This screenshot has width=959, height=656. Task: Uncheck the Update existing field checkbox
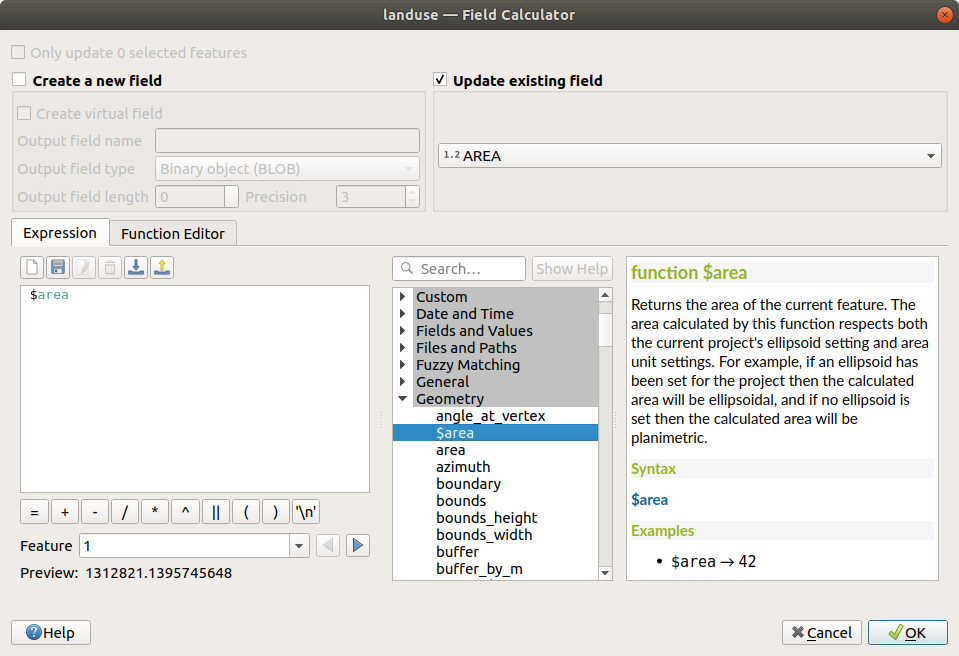pyautogui.click(x=440, y=80)
